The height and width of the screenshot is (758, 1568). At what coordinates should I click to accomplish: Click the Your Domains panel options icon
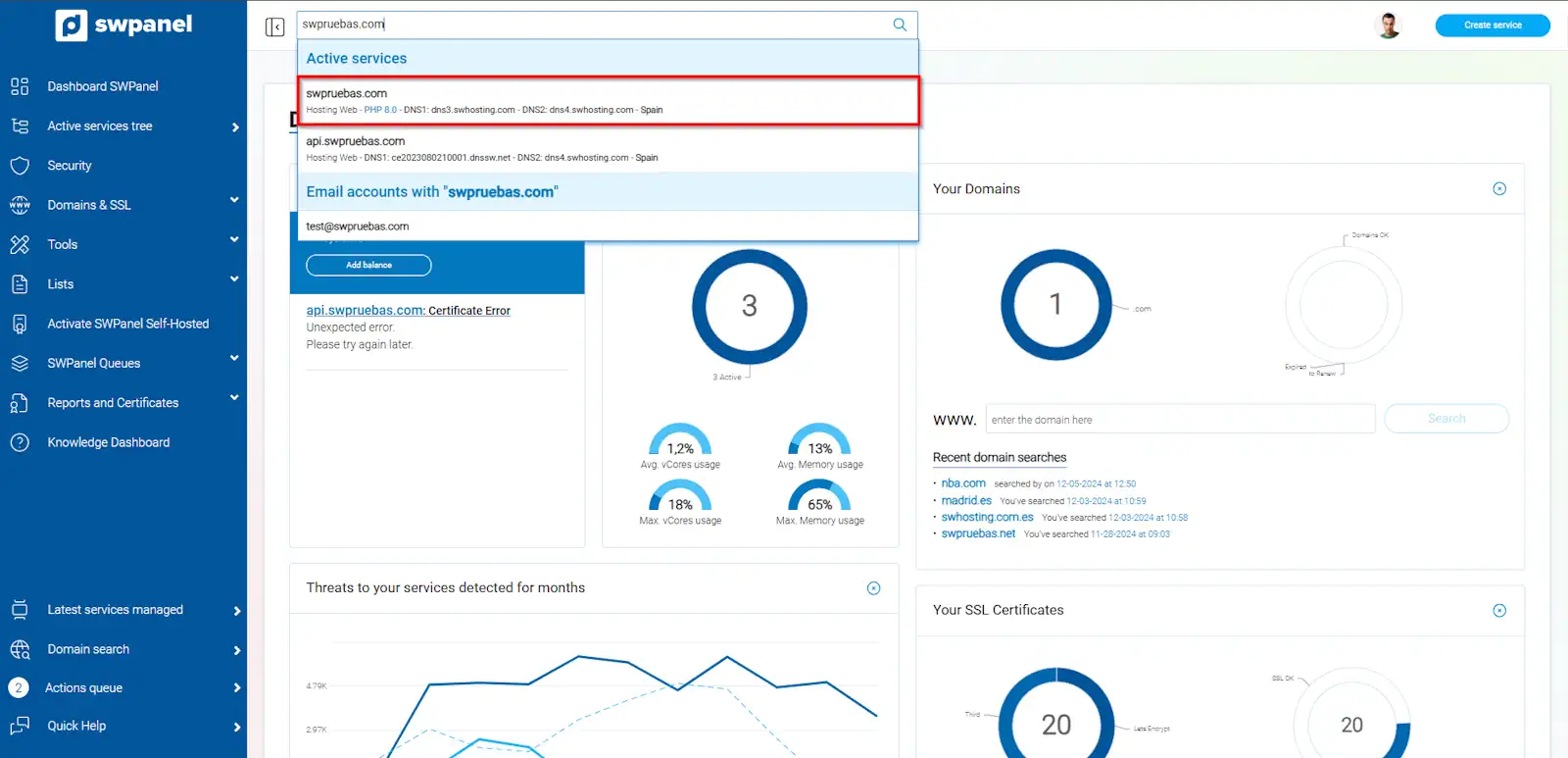tap(1499, 188)
